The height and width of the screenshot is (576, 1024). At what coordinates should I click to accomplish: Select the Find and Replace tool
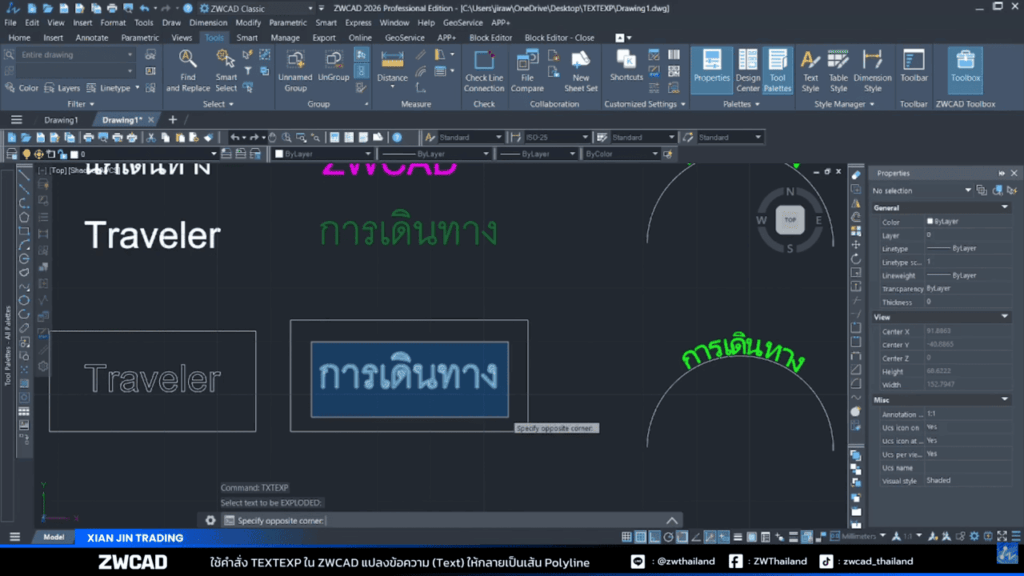coord(187,73)
